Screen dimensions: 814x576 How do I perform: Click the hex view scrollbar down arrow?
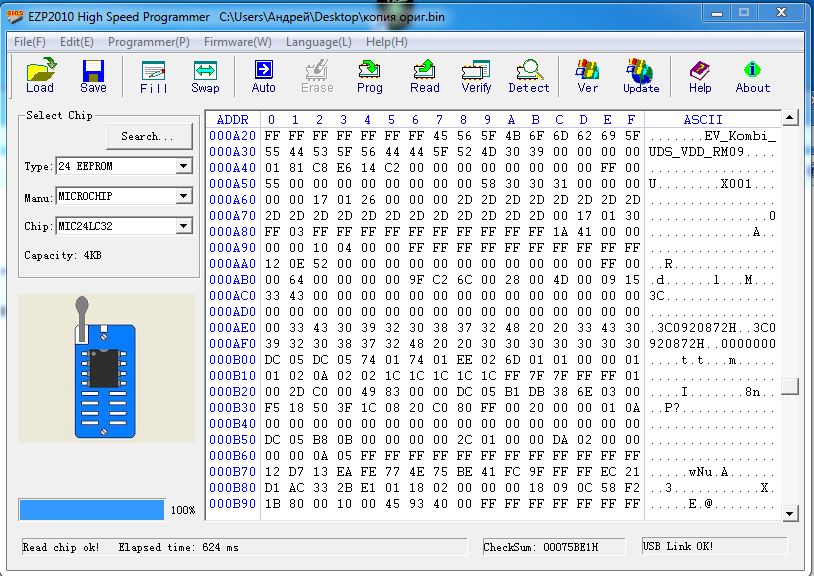(790, 513)
